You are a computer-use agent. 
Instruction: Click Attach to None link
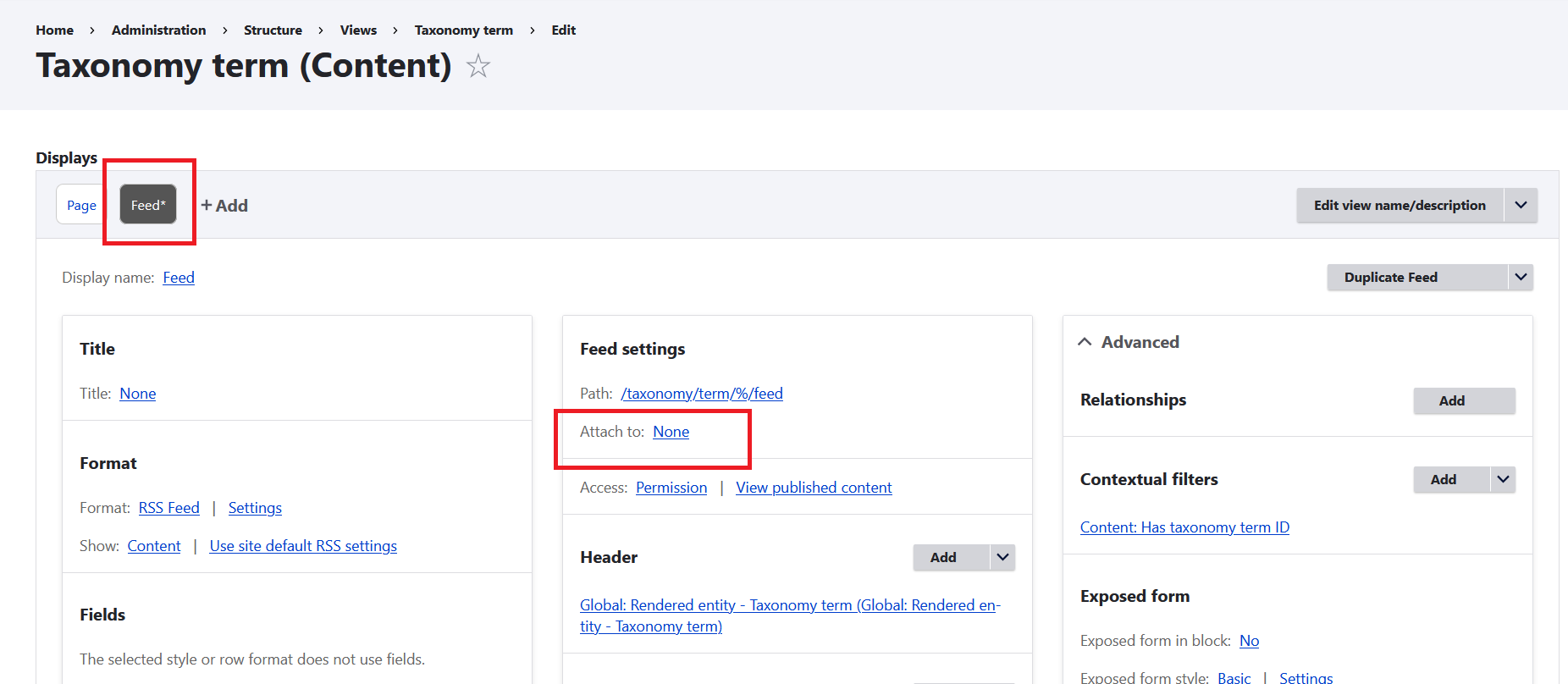[671, 432]
